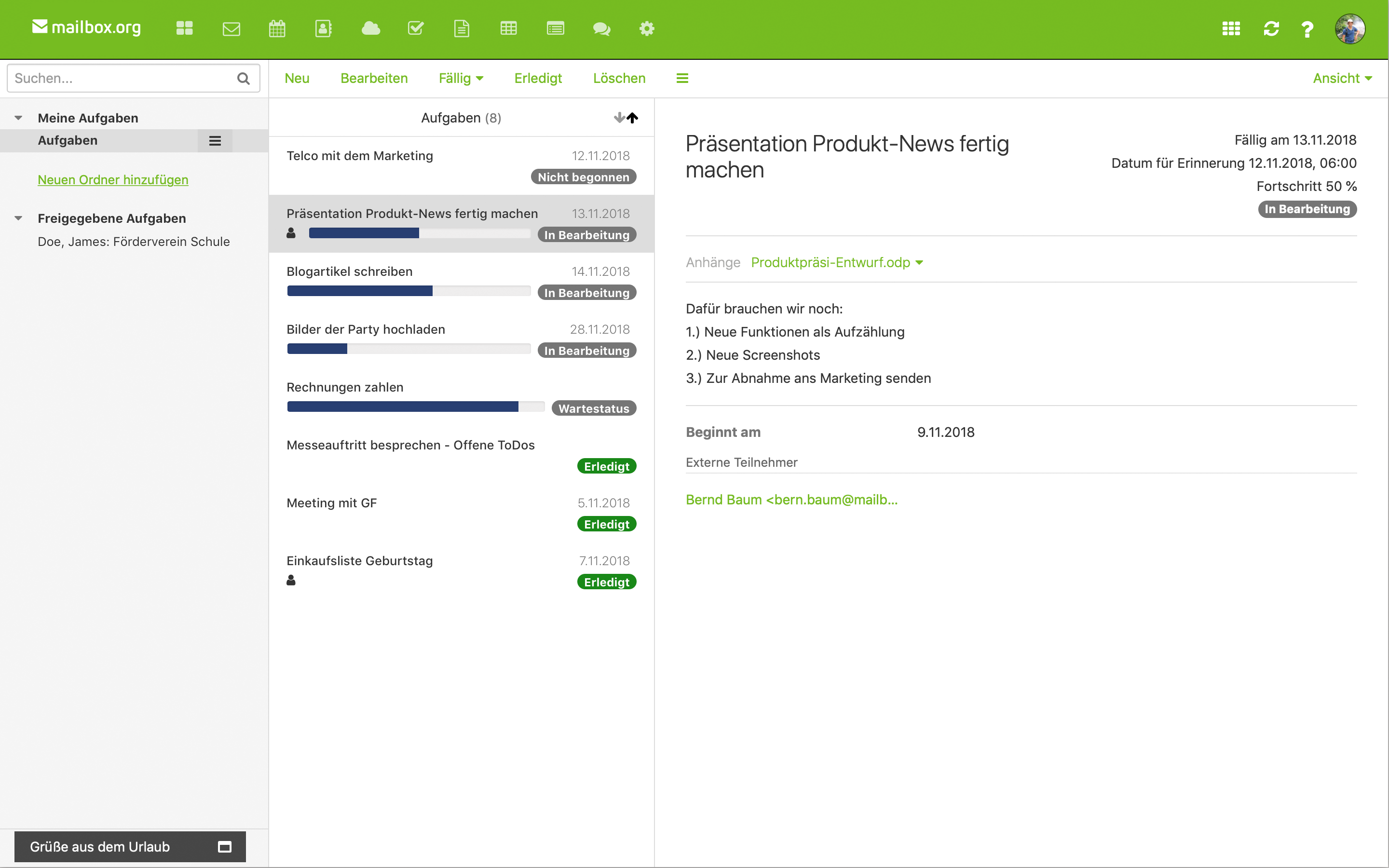Open the Address book icon
This screenshot has width=1389, height=868.
324,29
